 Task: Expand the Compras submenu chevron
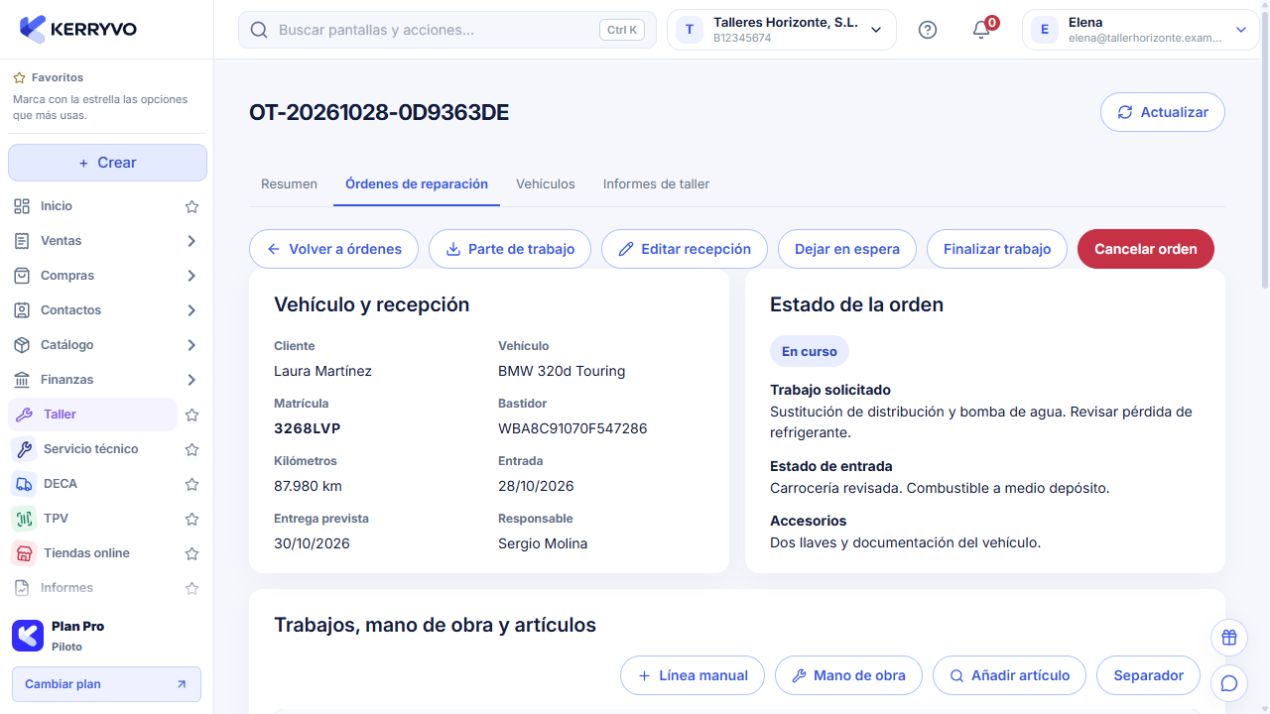191,276
